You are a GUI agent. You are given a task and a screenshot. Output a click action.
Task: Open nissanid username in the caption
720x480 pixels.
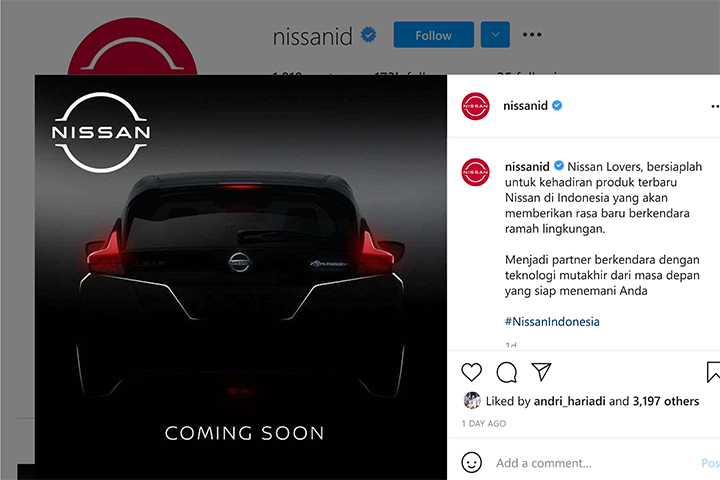(527, 166)
